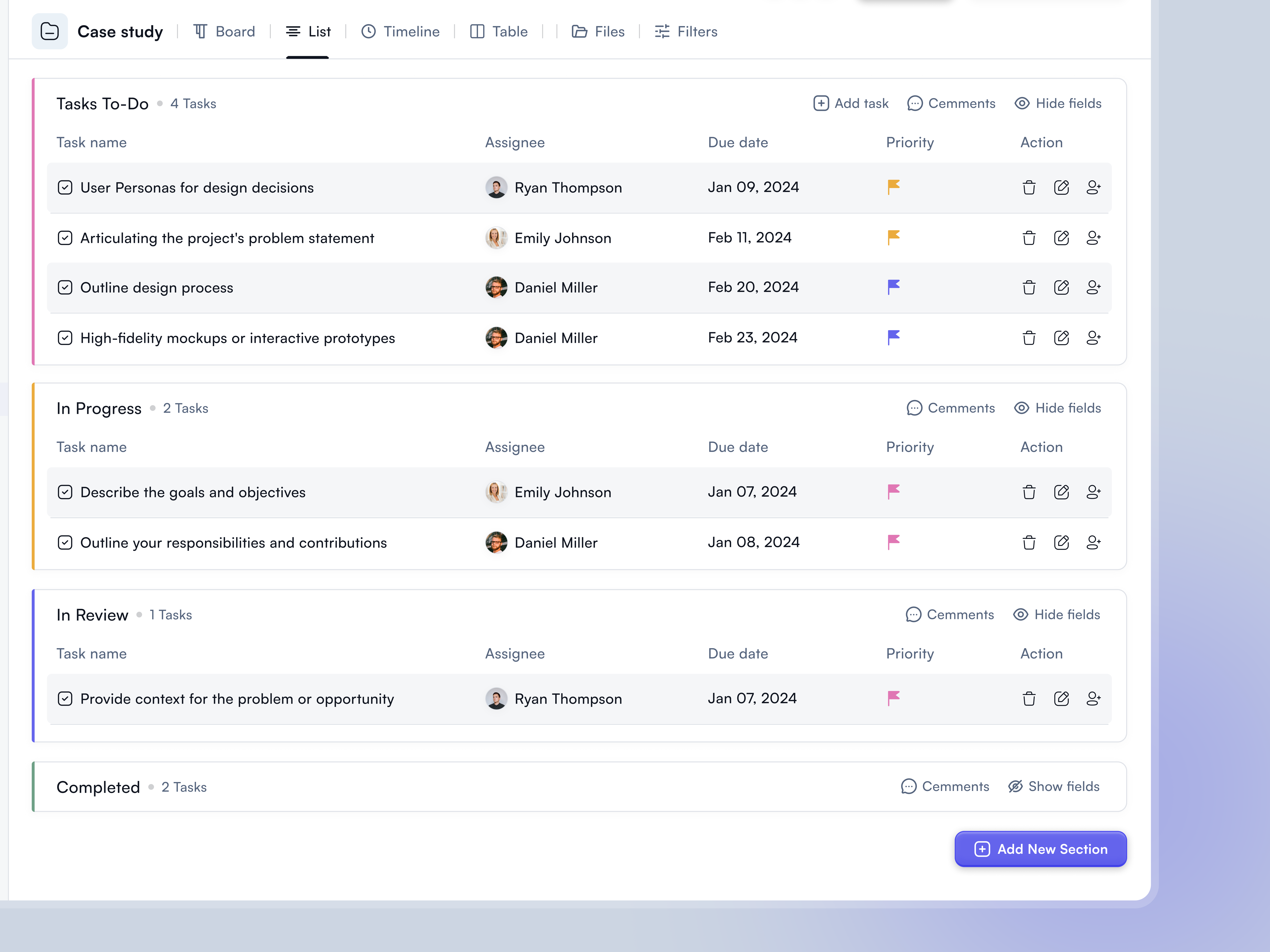Edit the Provide context task in In Review
This screenshot has height=952, width=1270.
(1062, 698)
